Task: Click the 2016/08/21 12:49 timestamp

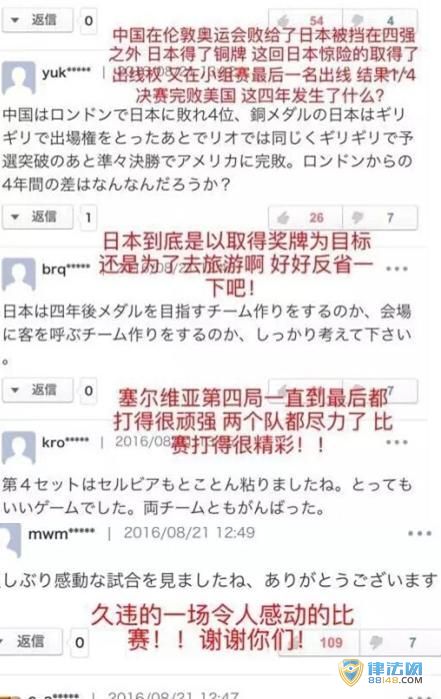Action: point(190,533)
